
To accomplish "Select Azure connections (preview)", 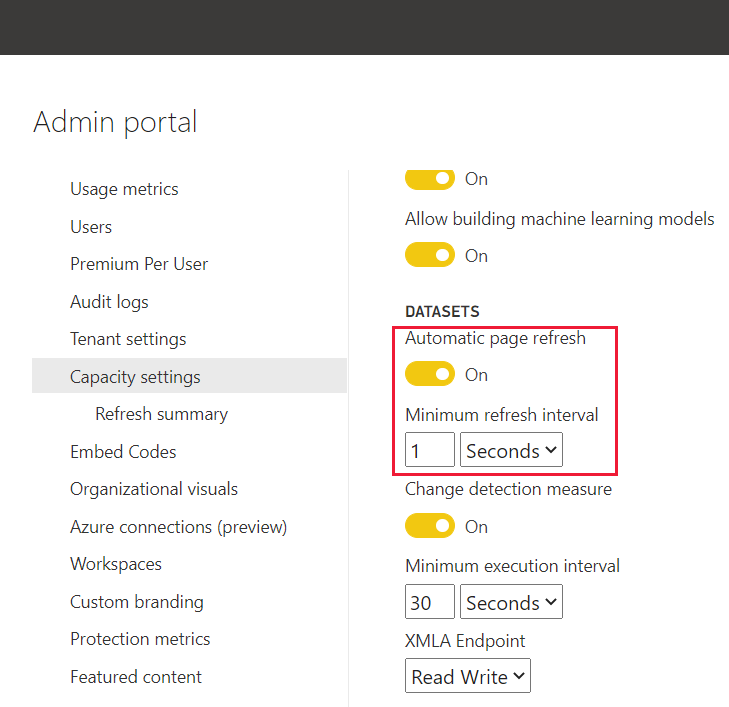I will coord(178,527).
